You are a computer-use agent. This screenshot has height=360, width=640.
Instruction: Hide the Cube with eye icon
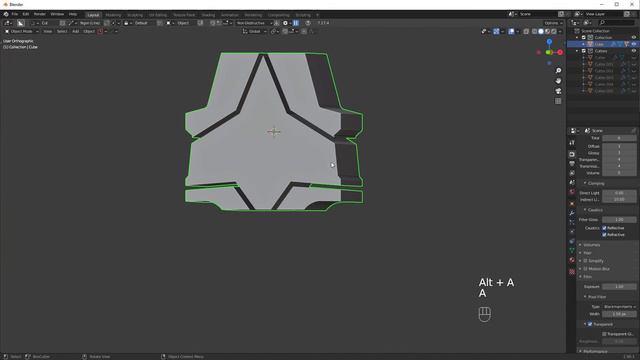pos(634,44)
